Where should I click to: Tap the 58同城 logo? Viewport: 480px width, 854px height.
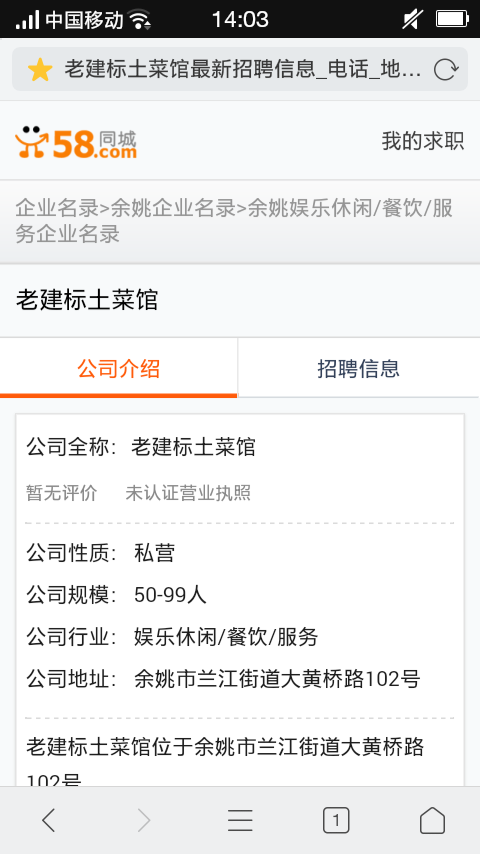(x=76, y=143)
